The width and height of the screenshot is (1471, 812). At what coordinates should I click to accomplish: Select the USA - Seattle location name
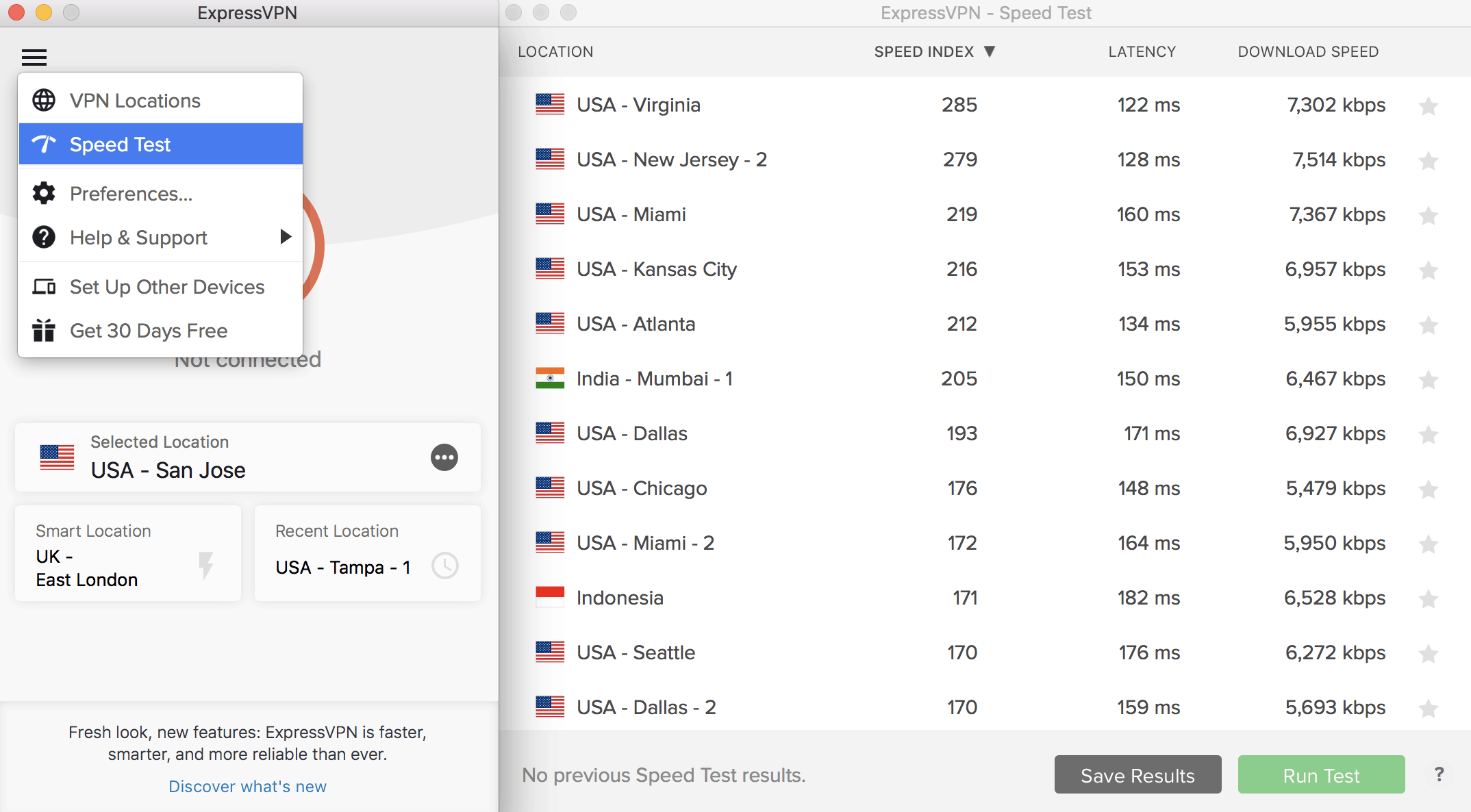click(x=636, y=652)
